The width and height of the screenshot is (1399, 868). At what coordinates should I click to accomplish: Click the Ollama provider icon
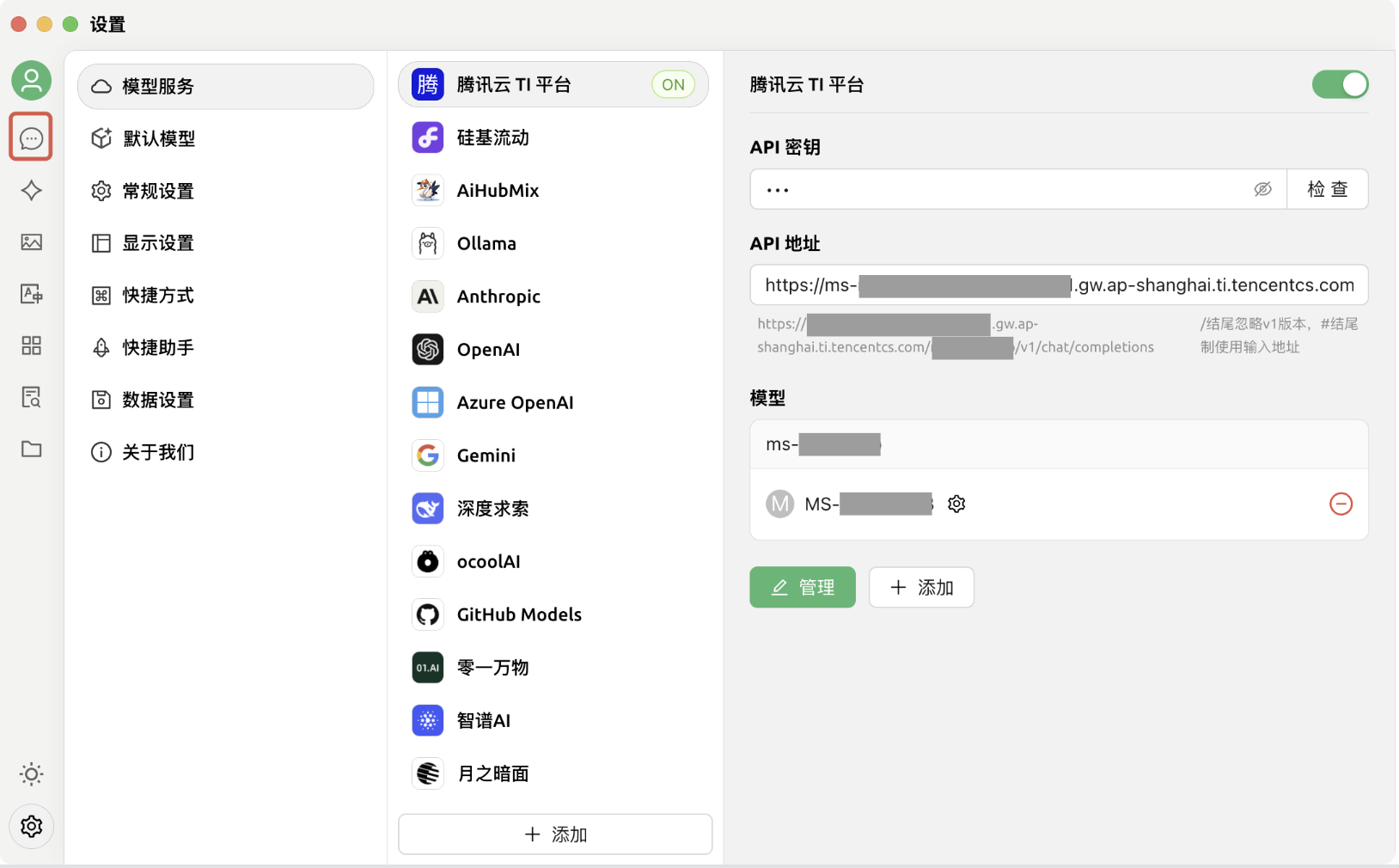[428, 243]
